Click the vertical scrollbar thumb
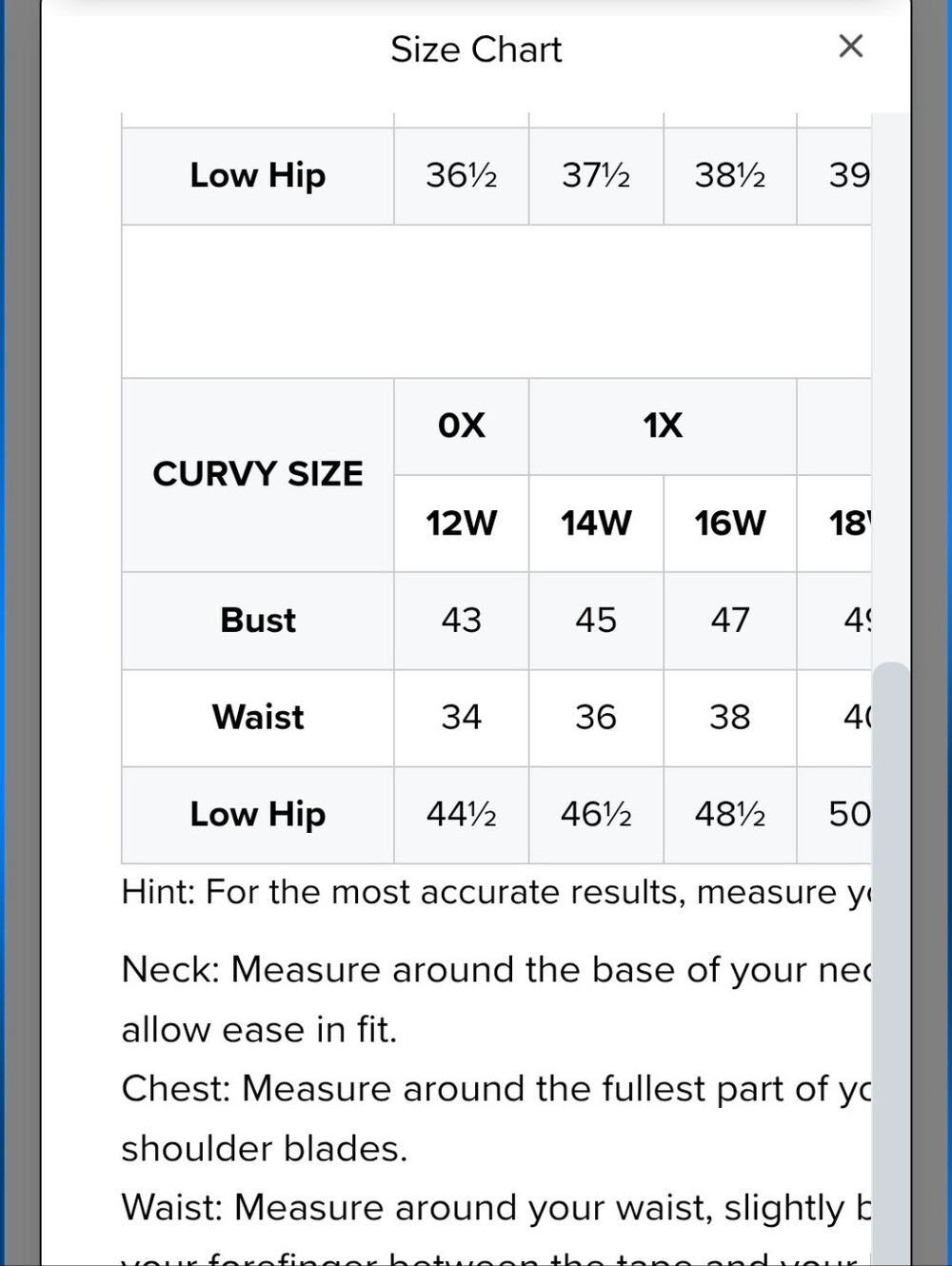952x1266 pixels. [891, 963]
